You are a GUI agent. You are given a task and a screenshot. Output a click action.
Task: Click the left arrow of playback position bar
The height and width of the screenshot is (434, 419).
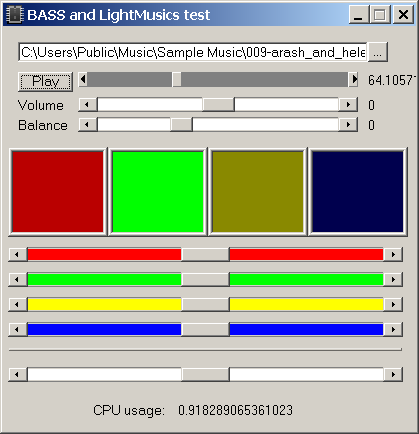[83, 80]
